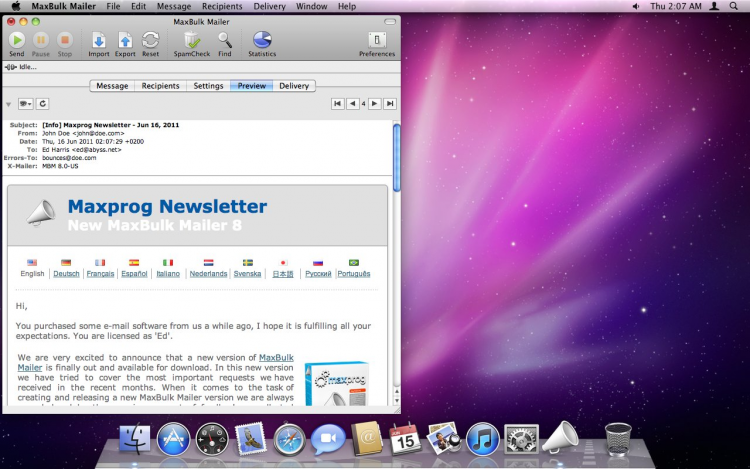
Task: Open the Message menu
Action: (174, 6)
